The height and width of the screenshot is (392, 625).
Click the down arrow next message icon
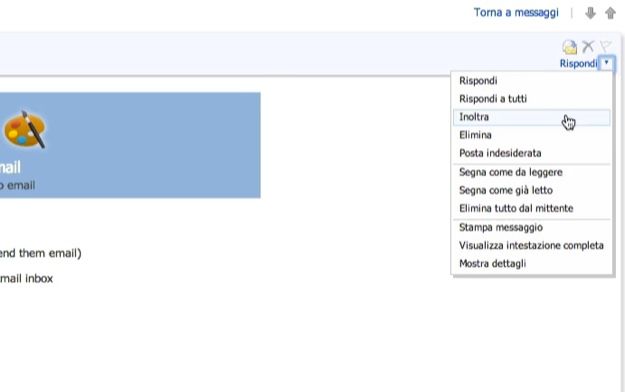tap(590, 13)
